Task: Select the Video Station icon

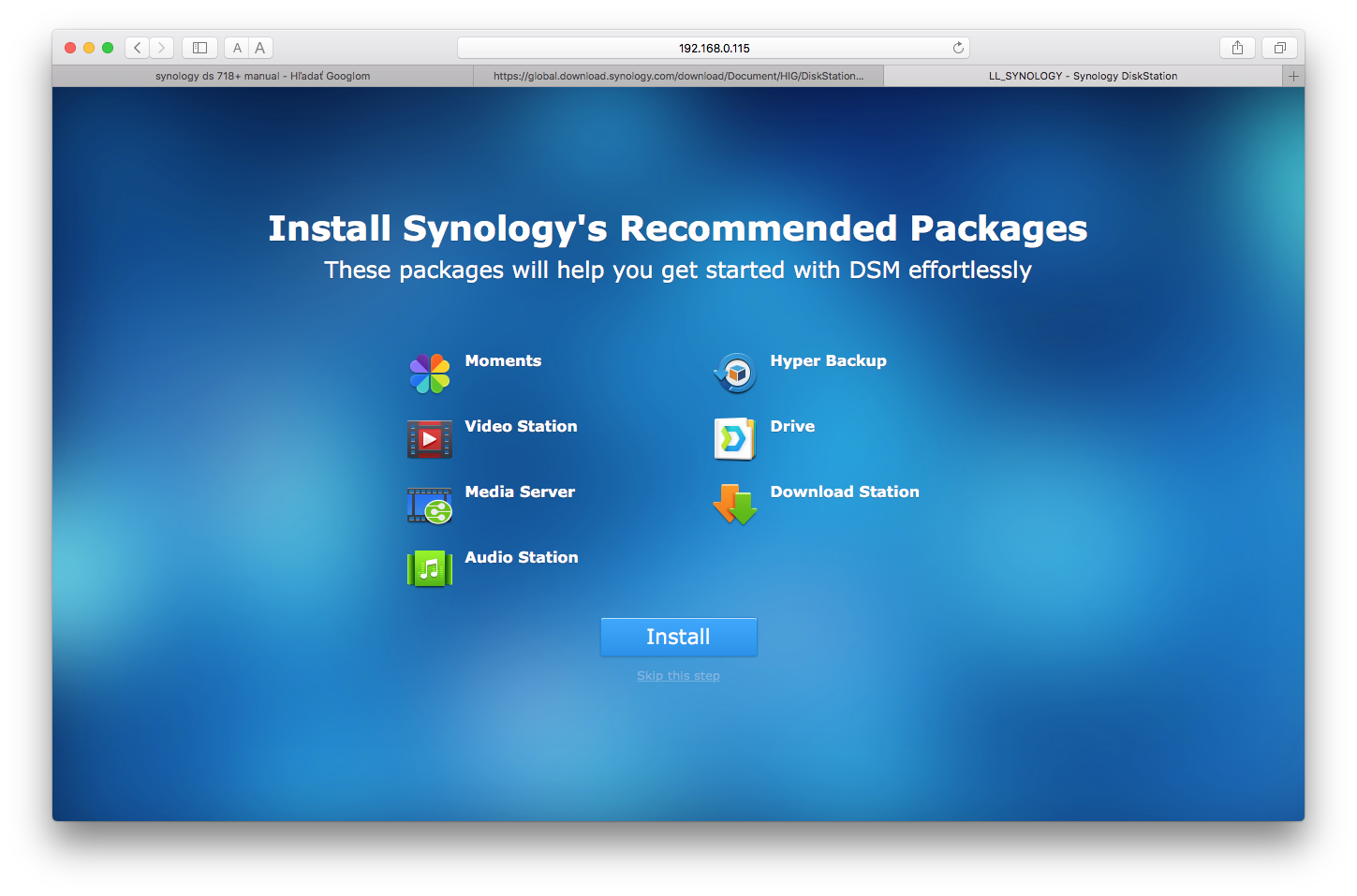Action: point(430,439)
